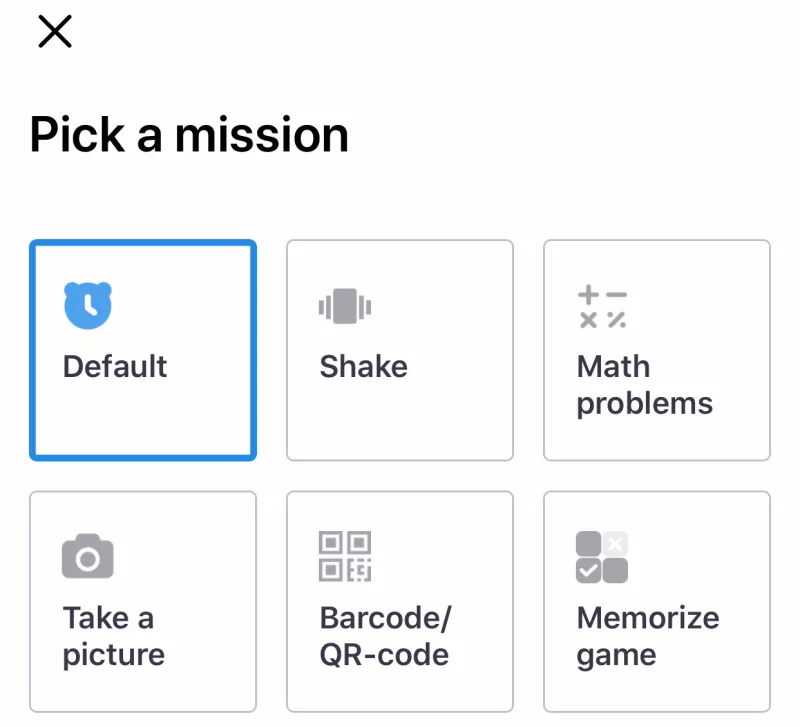Image resolution: width=800 pixels, height=727 pixels.
Task: Click the "Math problems" text label
Action: 644,385
